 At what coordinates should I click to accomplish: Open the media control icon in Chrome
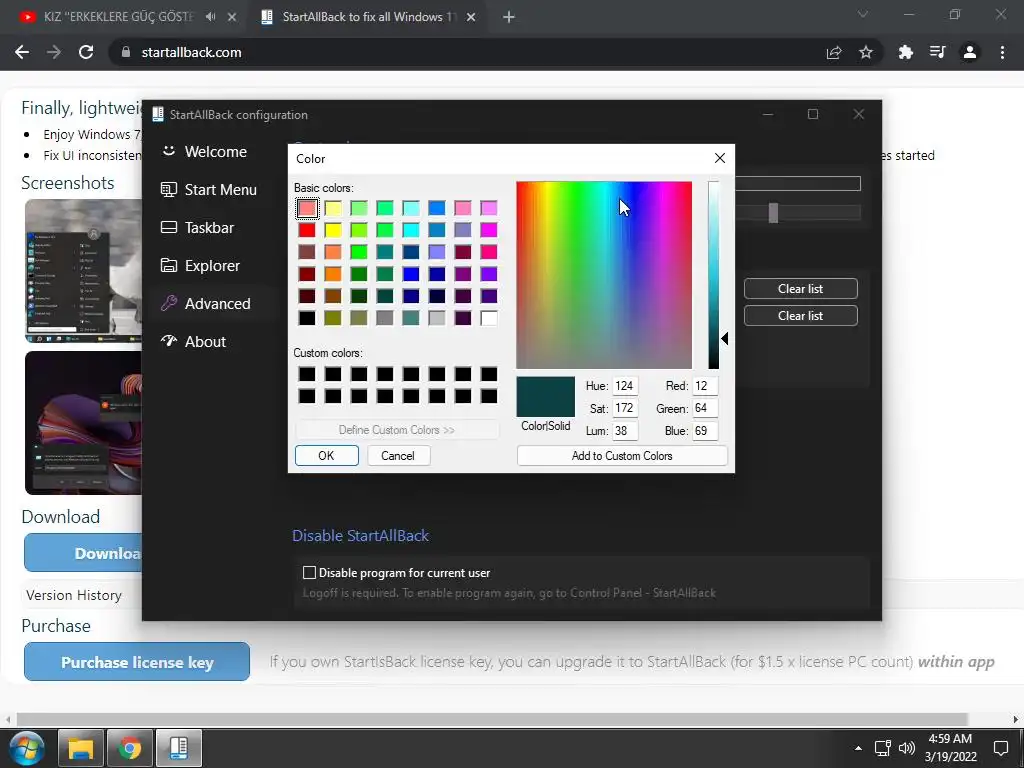(937, 52)
